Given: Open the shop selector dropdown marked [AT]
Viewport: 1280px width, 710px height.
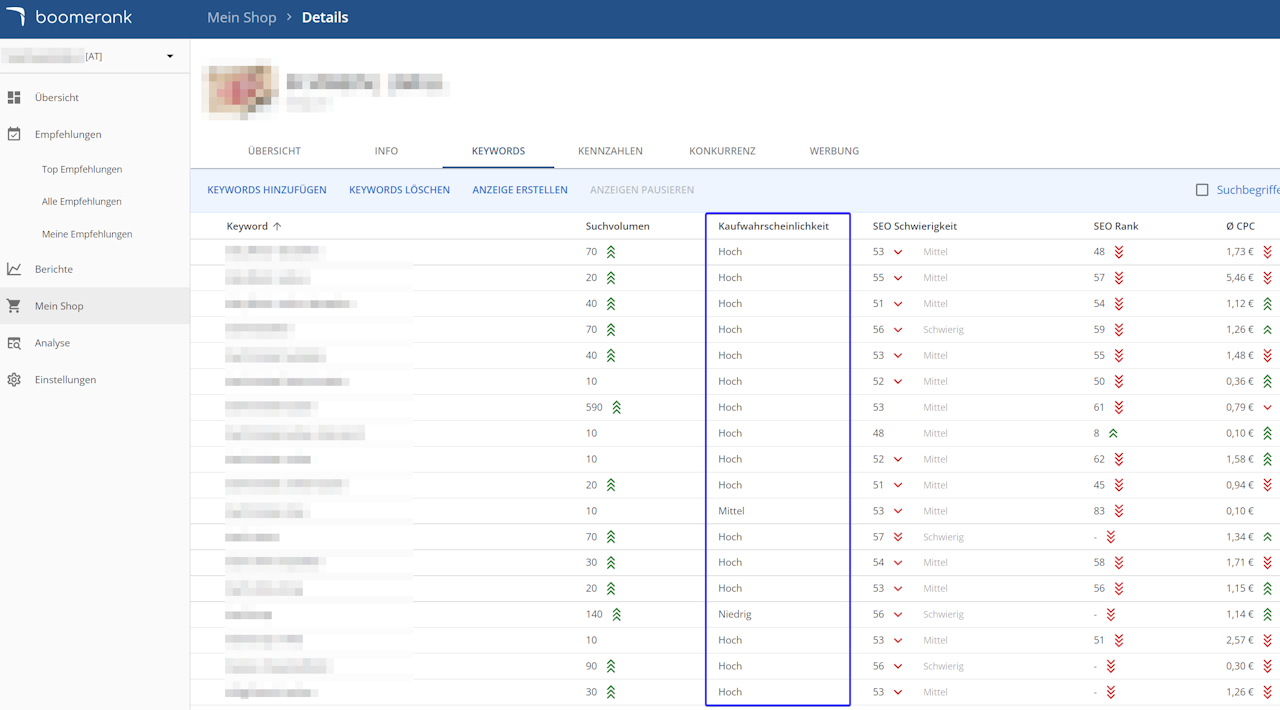Looking at the screenshot, I should click(x=169, y=57).
